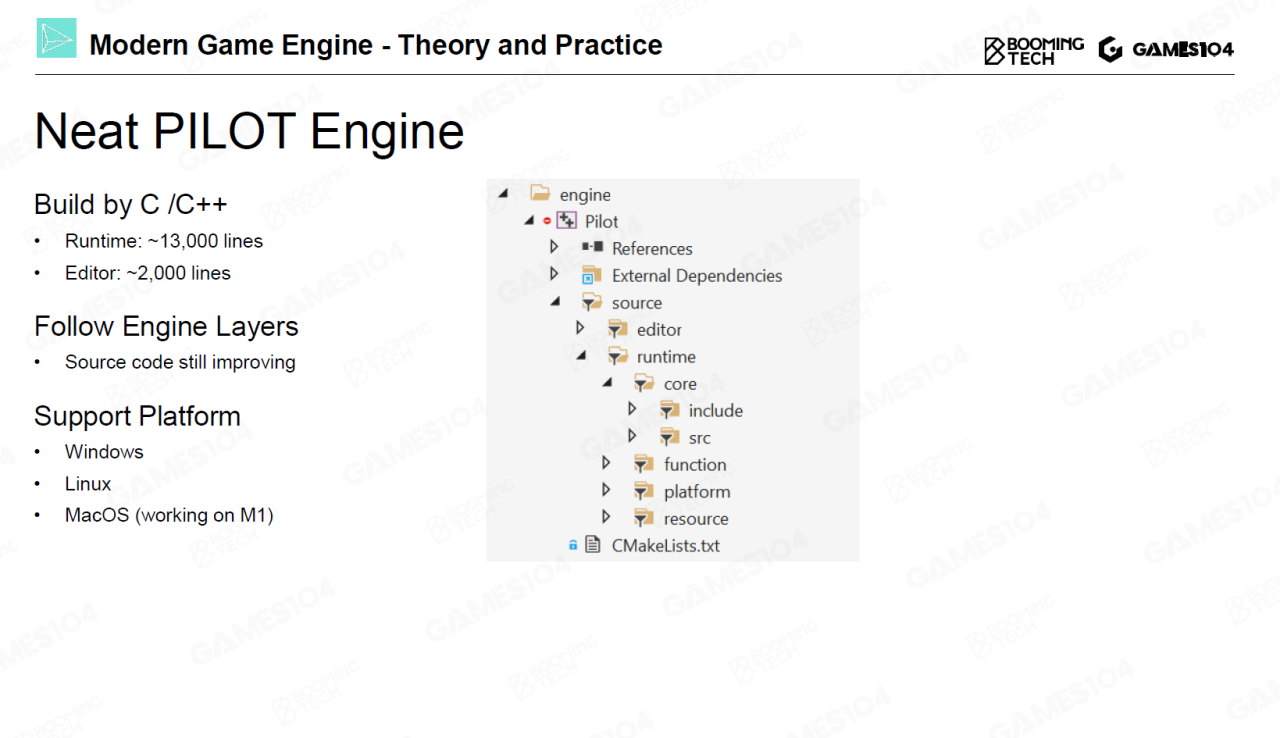The image size is (1280, 738).
Task: Click the External Dependencies icon
Action: pyautogui.click(x=592, y=275)
